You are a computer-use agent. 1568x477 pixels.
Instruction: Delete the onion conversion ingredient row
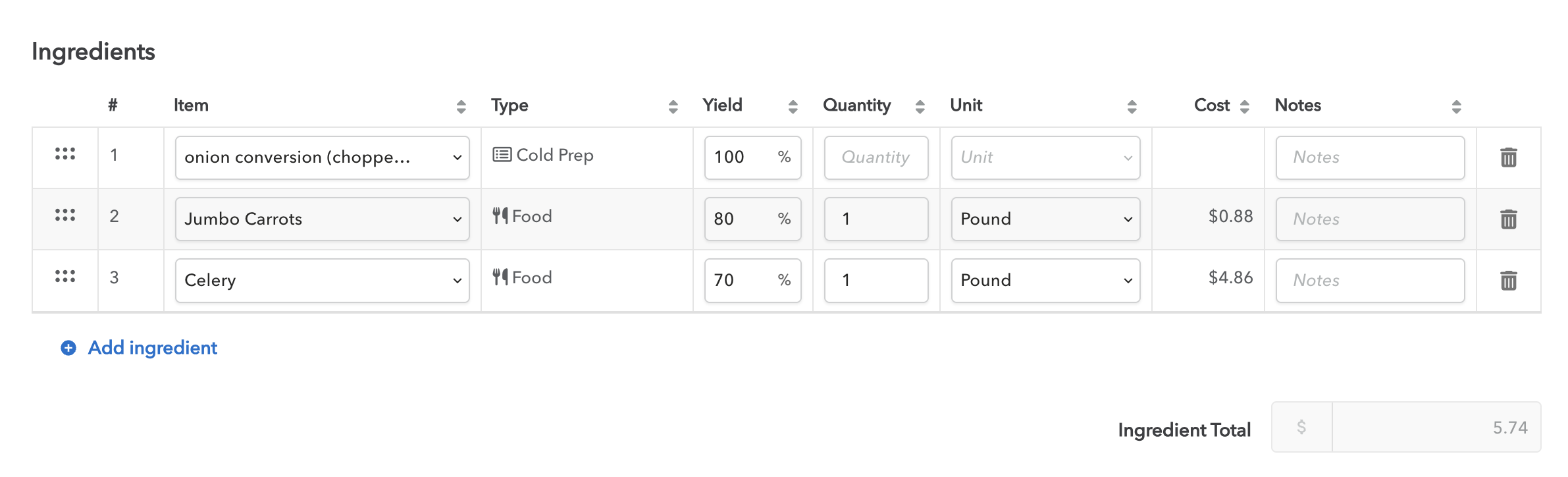point(1508,157)
